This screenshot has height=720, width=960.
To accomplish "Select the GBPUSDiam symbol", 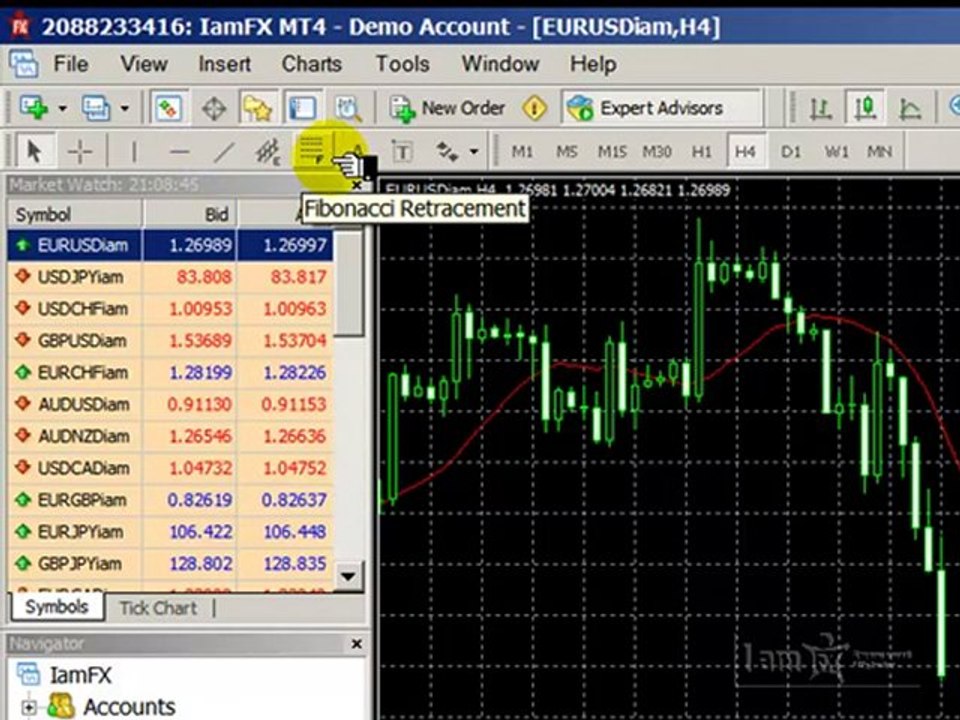I will [83, 340].
